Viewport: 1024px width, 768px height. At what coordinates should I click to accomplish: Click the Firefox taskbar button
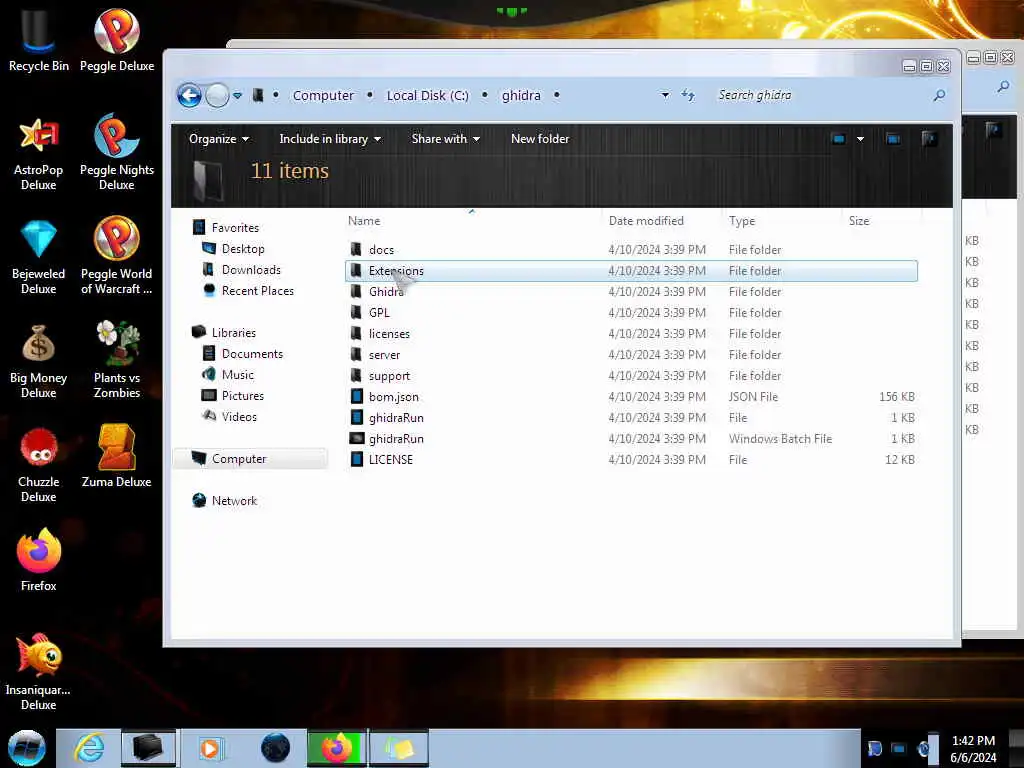coord(337,748)
